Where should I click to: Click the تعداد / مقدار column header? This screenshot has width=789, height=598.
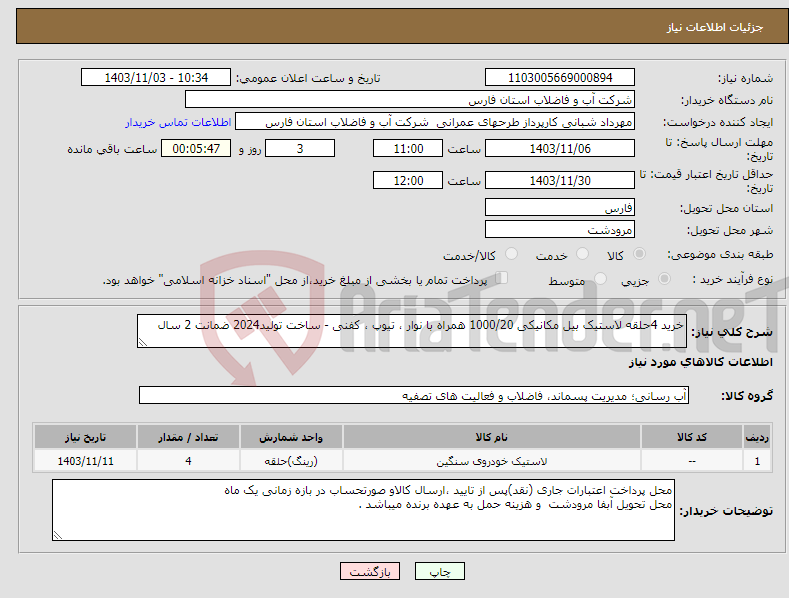(188, 437)
